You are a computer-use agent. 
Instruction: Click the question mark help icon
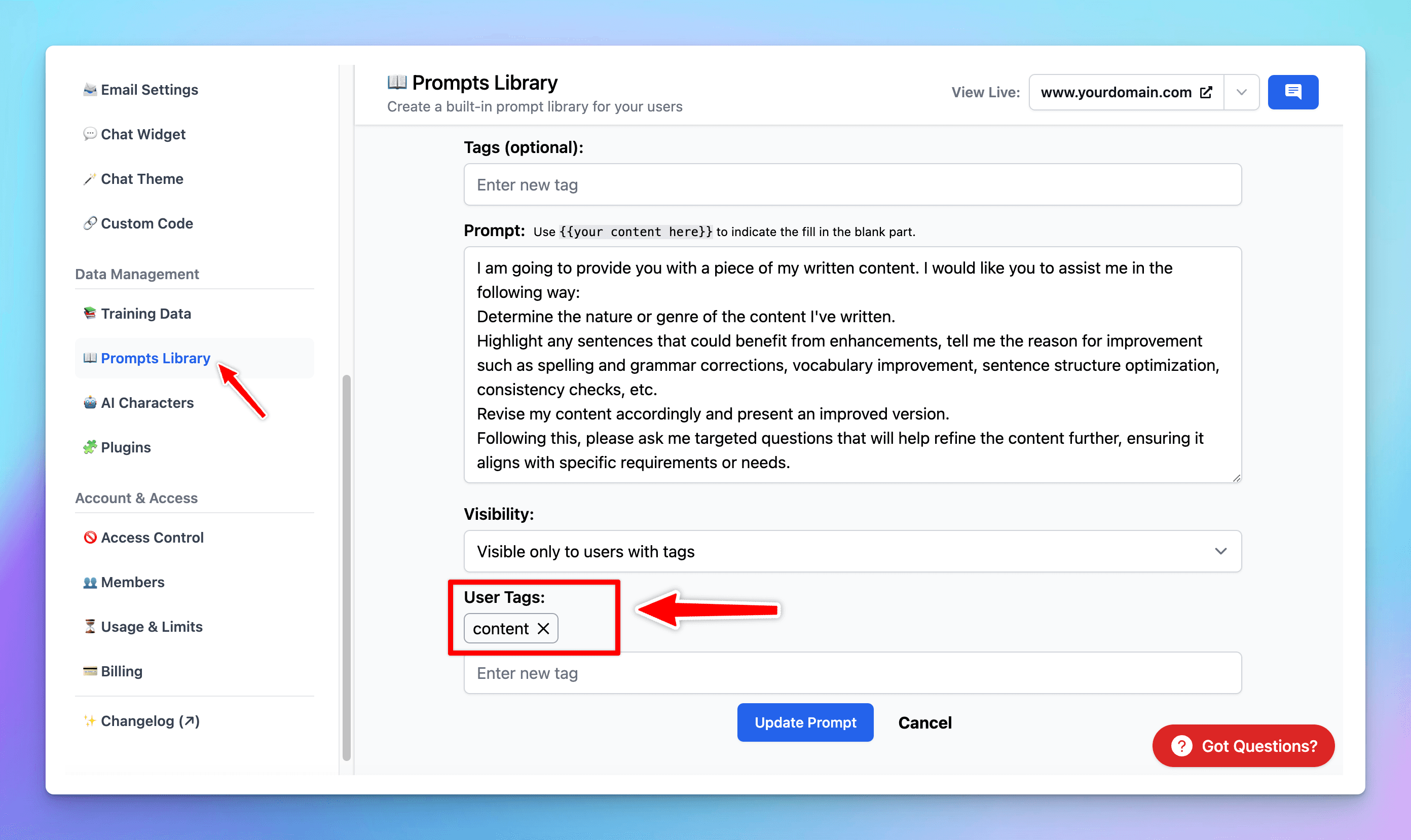tap(1182, 745)
